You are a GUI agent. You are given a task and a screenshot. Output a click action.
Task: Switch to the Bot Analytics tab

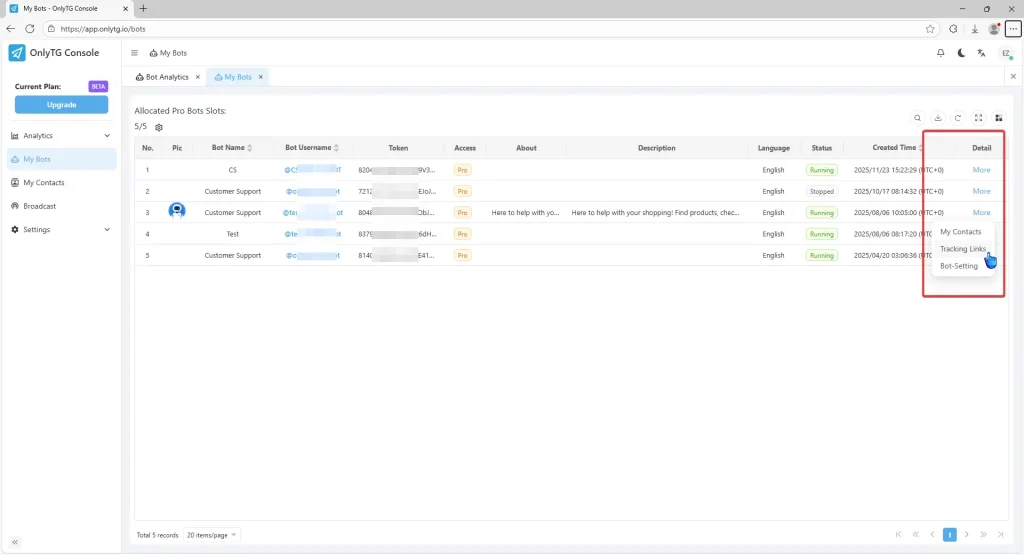[166, 77]
